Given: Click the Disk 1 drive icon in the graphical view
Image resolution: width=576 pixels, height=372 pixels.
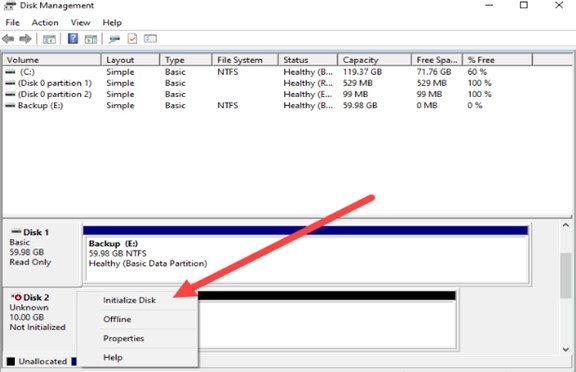Looking at the screenshot, I should (16, 231).
